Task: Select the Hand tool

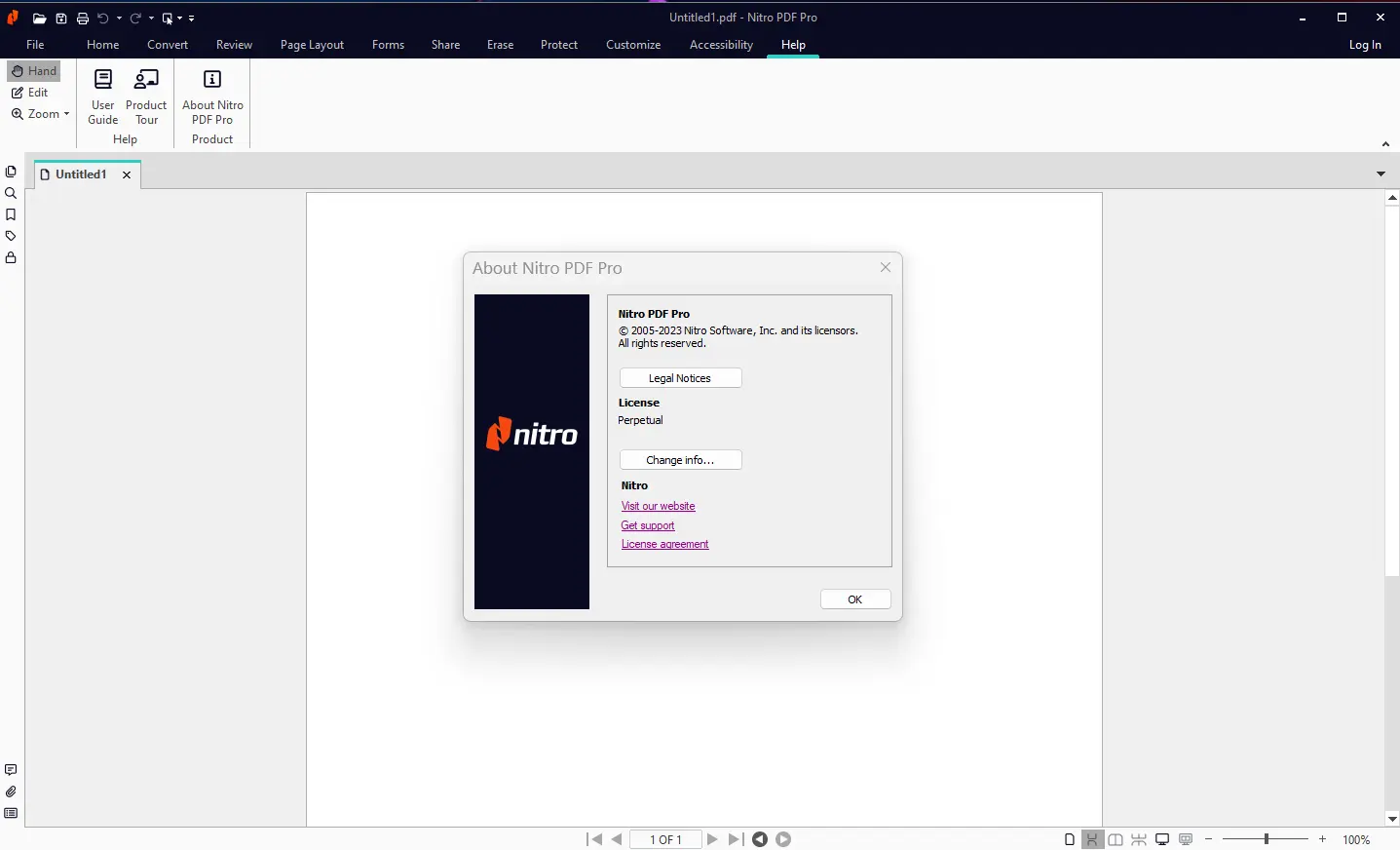Action: [x=34, y=71]
